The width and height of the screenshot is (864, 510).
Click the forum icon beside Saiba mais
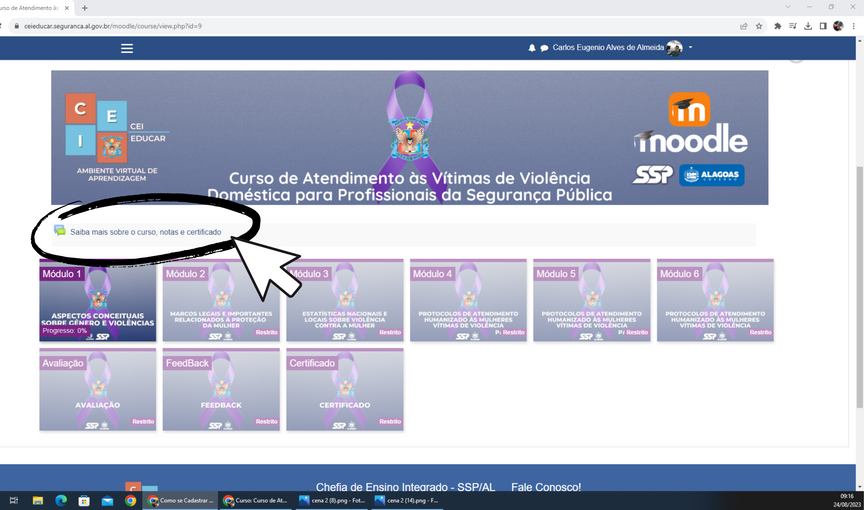60,230
